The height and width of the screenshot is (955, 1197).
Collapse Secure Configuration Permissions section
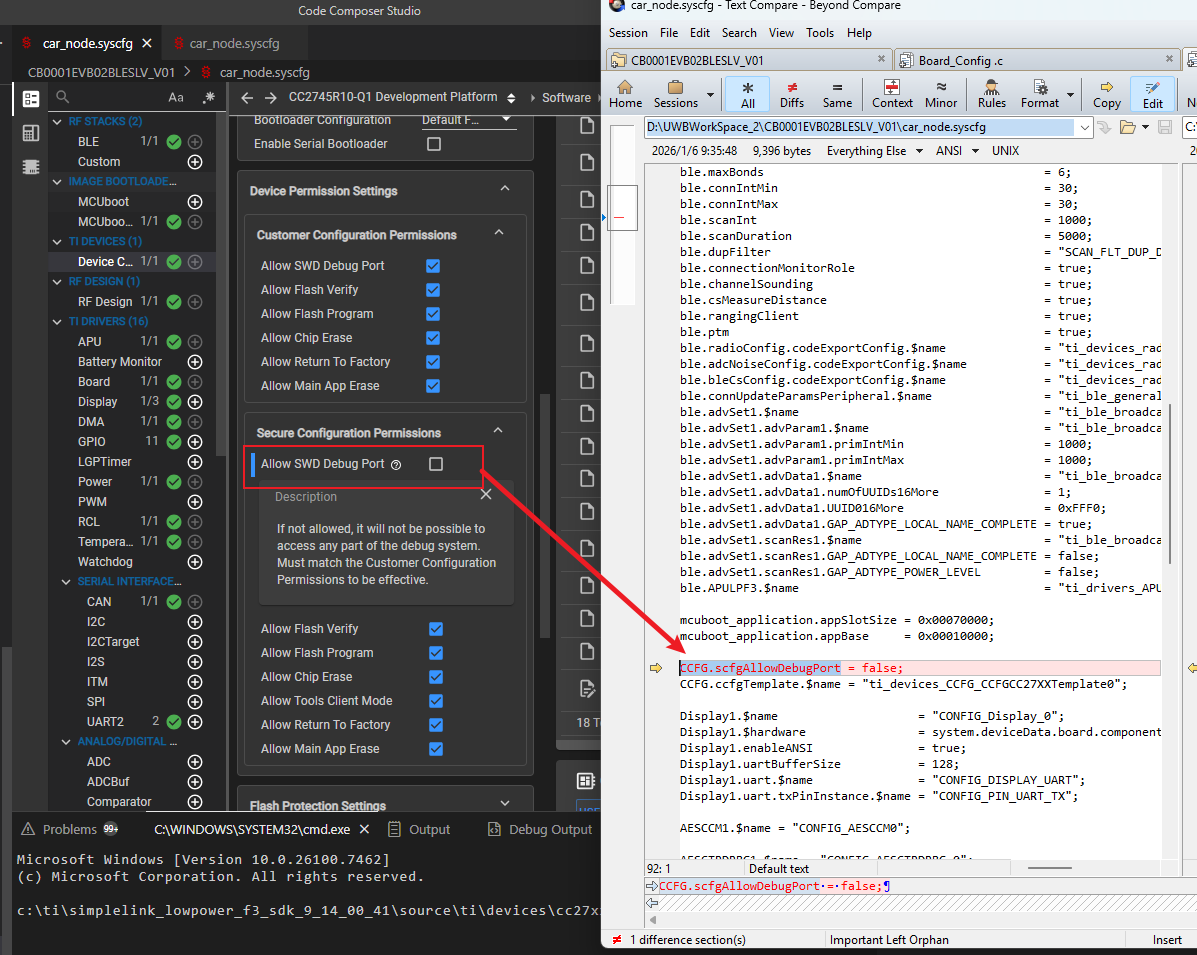[498, 431]
